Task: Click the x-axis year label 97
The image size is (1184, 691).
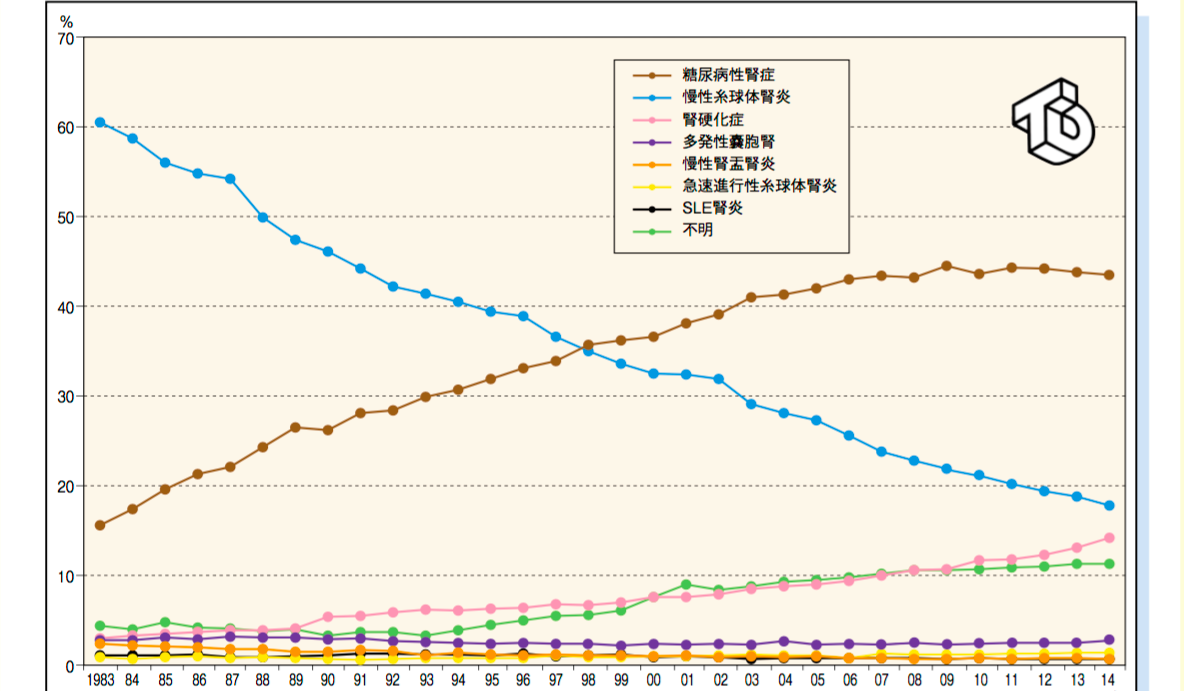Action: pos(556,680)
